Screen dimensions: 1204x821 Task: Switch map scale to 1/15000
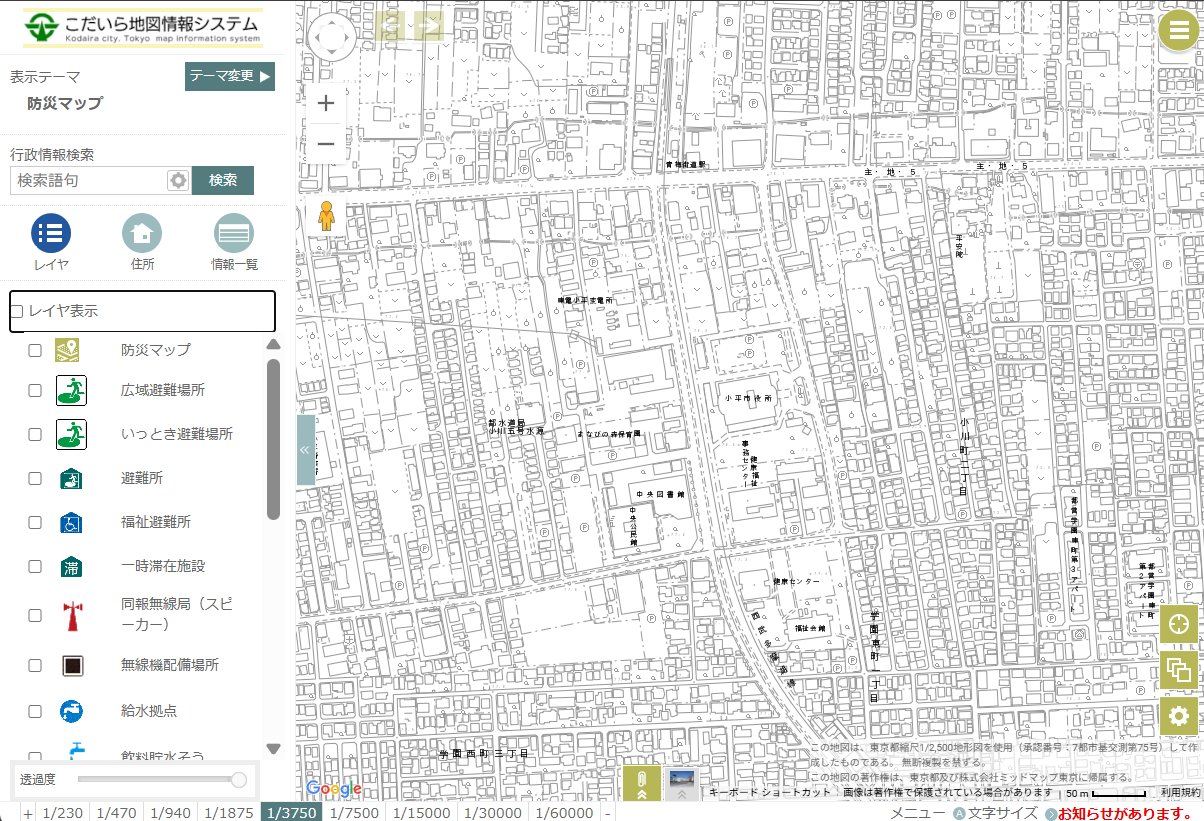click(x=420, y=813)
